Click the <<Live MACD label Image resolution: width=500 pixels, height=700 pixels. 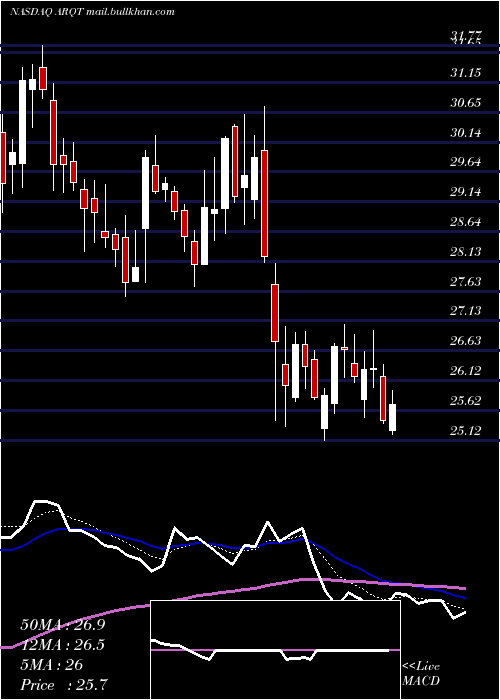[421, 674]
